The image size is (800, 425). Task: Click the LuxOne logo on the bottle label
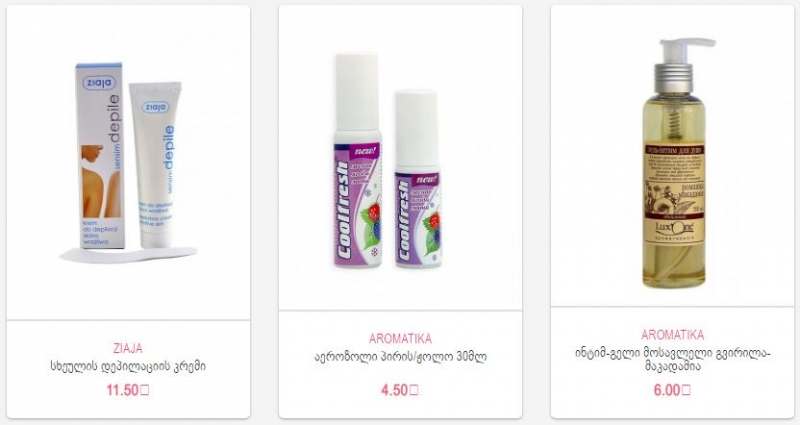673,228
